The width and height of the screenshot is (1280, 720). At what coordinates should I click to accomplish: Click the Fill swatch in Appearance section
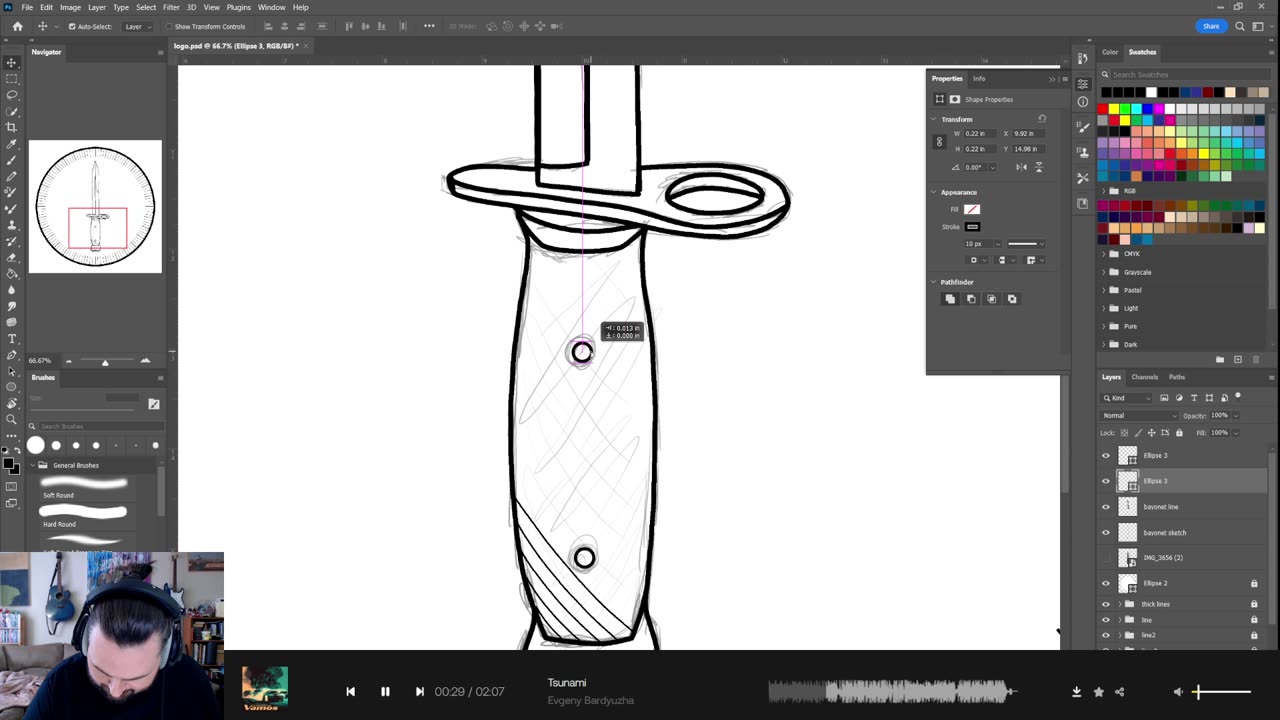(972, 209)
